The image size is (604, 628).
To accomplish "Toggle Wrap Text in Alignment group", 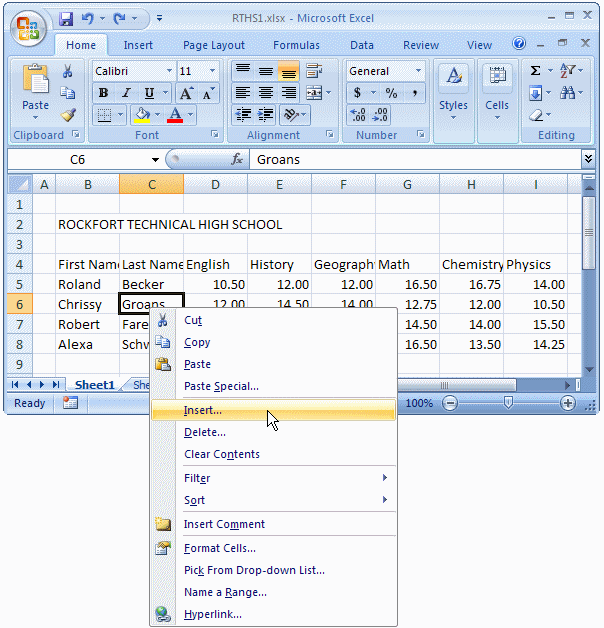I will pos(314,71).
